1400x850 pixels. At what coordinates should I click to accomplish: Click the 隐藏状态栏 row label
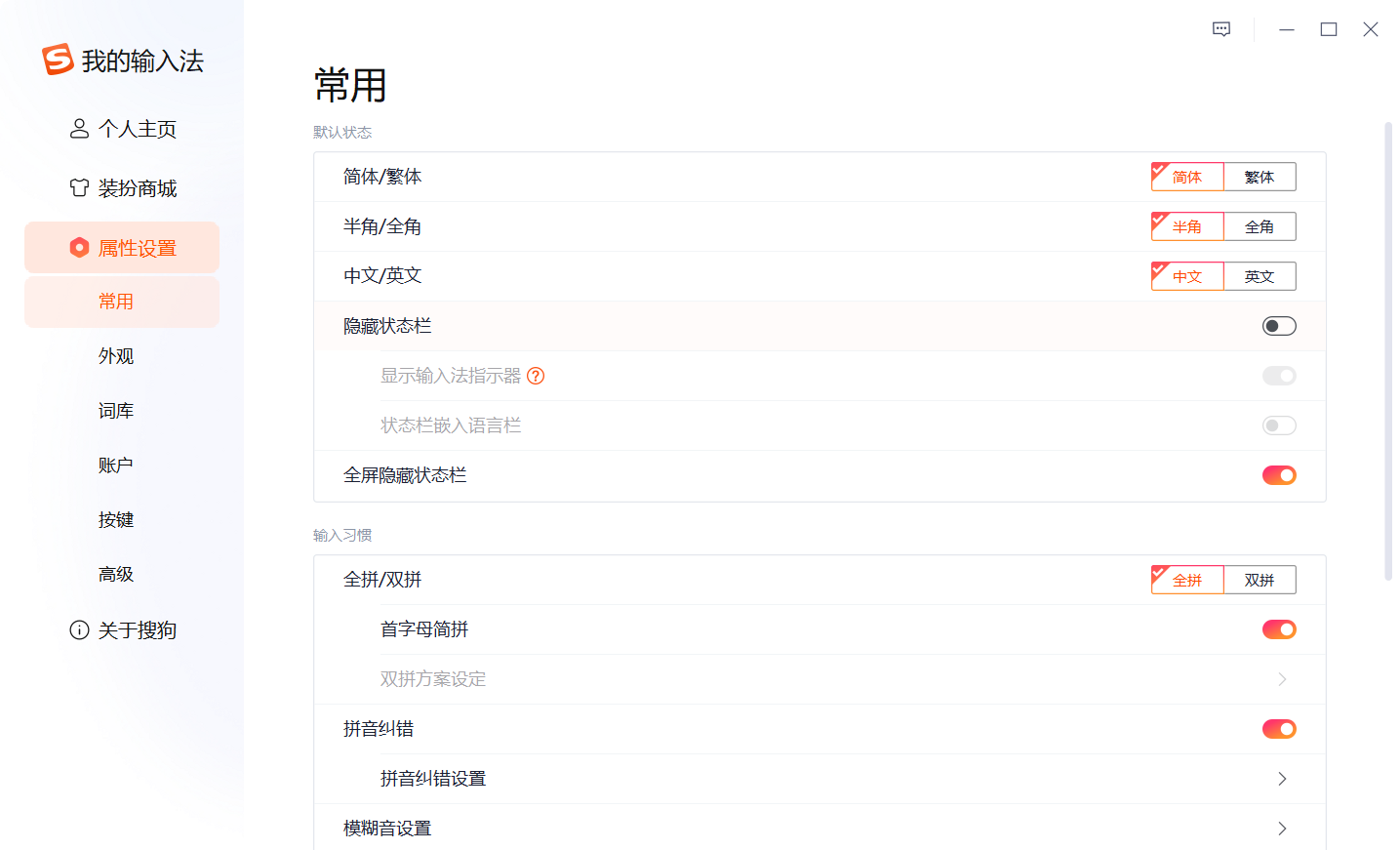[387, 326]
